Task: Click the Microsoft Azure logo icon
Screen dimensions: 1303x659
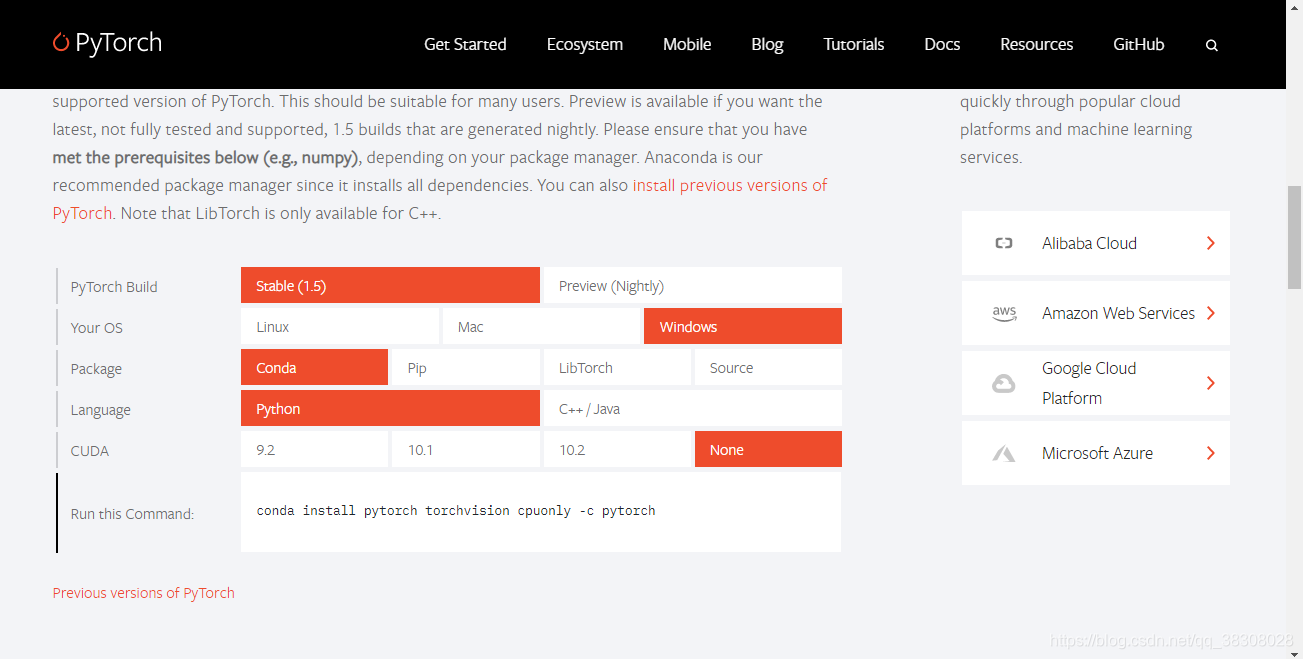Action: tap(1004, 453)
